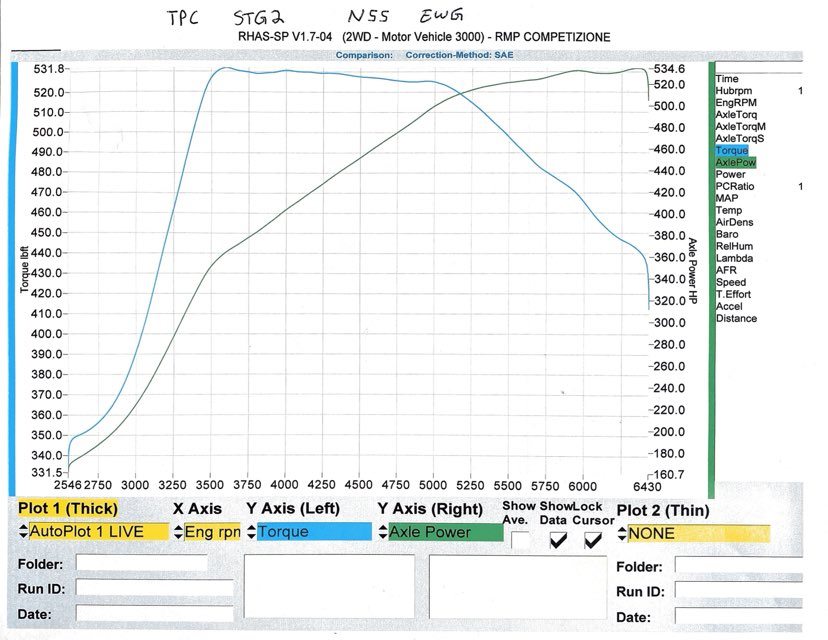This screenshot has height=640, width=828.
Task: Choose AFR from the channel list
Action: pyautogui.click(x=727, y=271)
